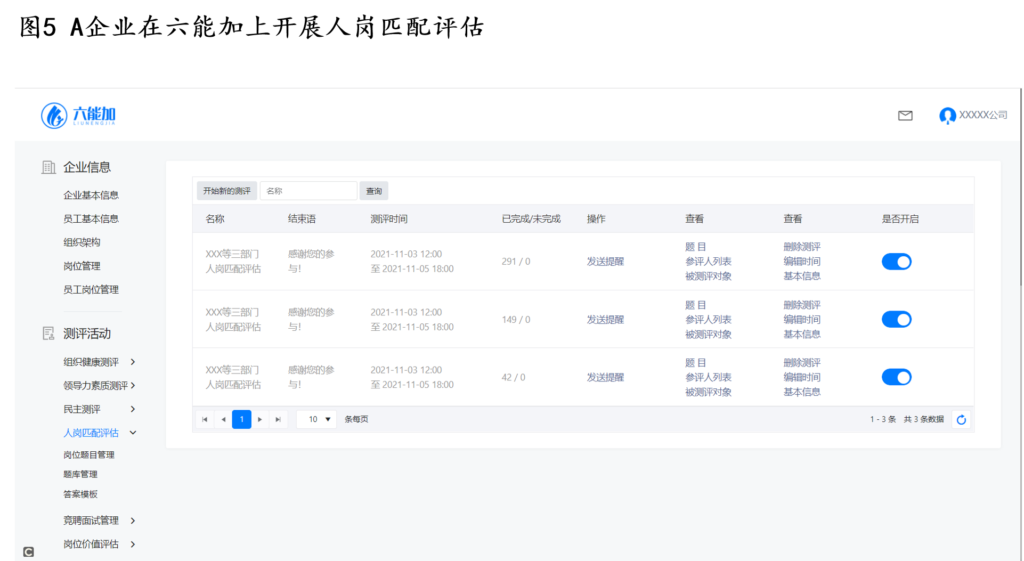Open 参评人列表 in the 291 / 0 row
This screenshot has height=561, width=1024.
point(708,261)
